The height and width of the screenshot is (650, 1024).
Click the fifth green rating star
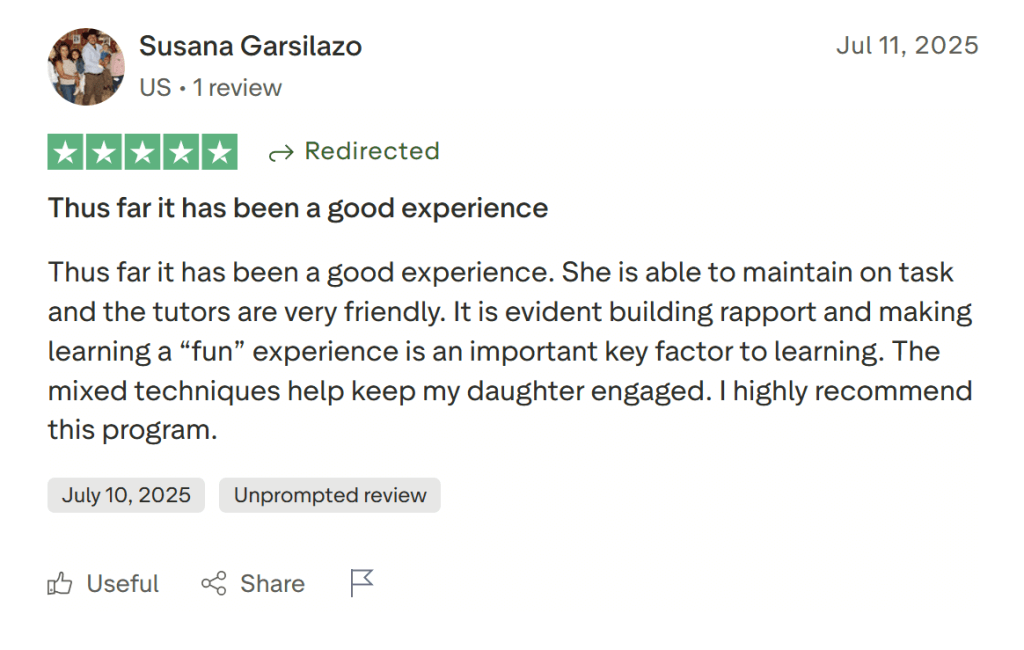219,152
